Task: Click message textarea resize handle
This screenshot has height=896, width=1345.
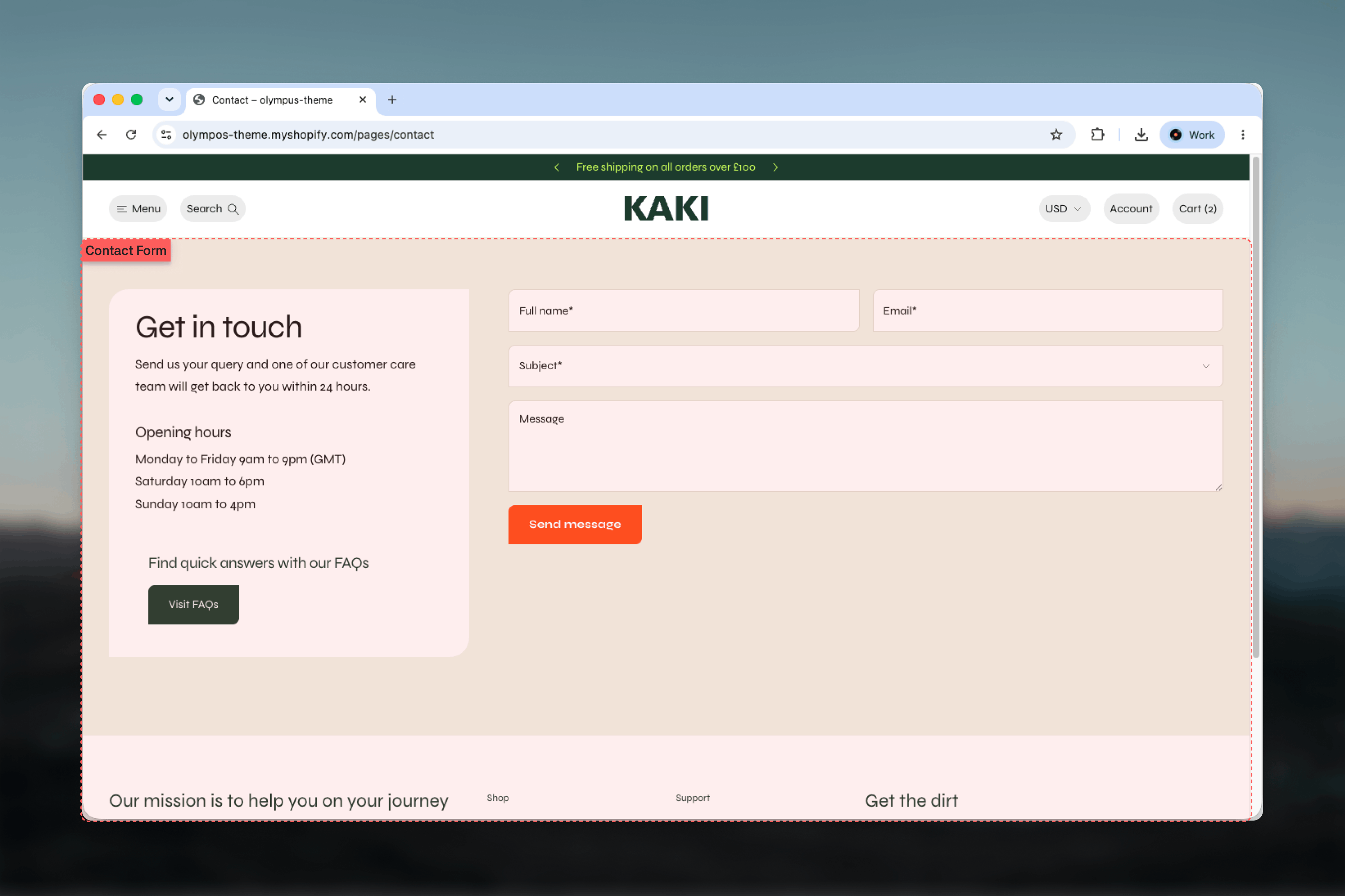Action: click(1218, 487)
